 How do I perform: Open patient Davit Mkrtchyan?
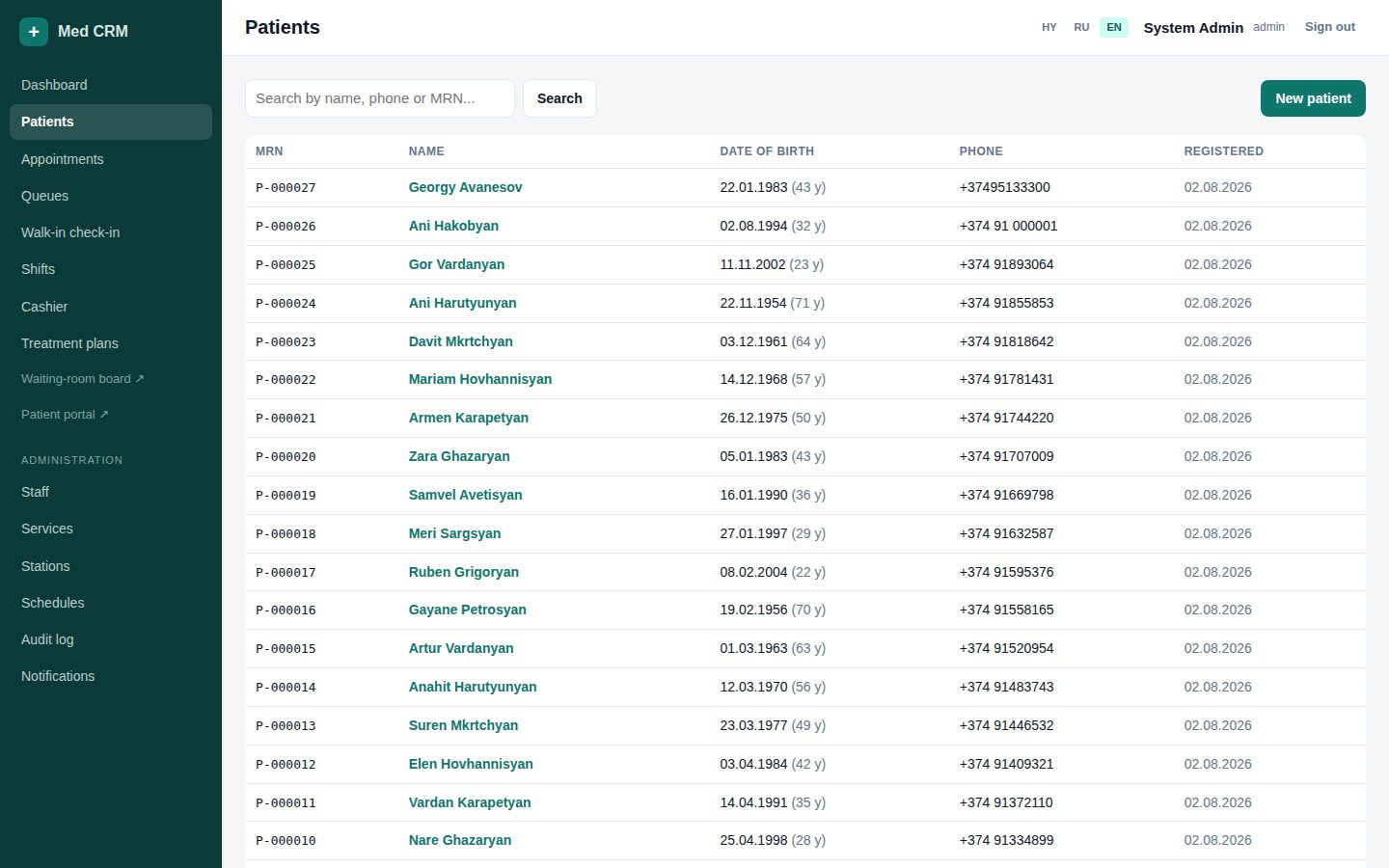460,341
